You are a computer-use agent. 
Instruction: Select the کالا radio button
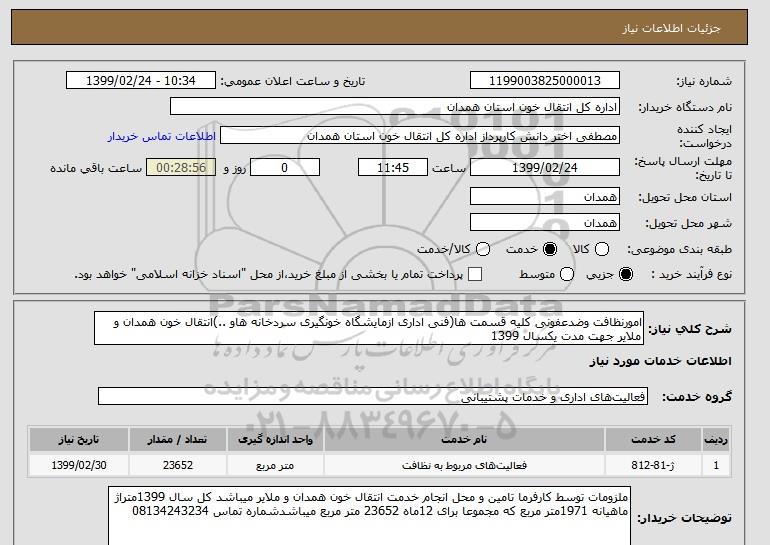(602, 249)
